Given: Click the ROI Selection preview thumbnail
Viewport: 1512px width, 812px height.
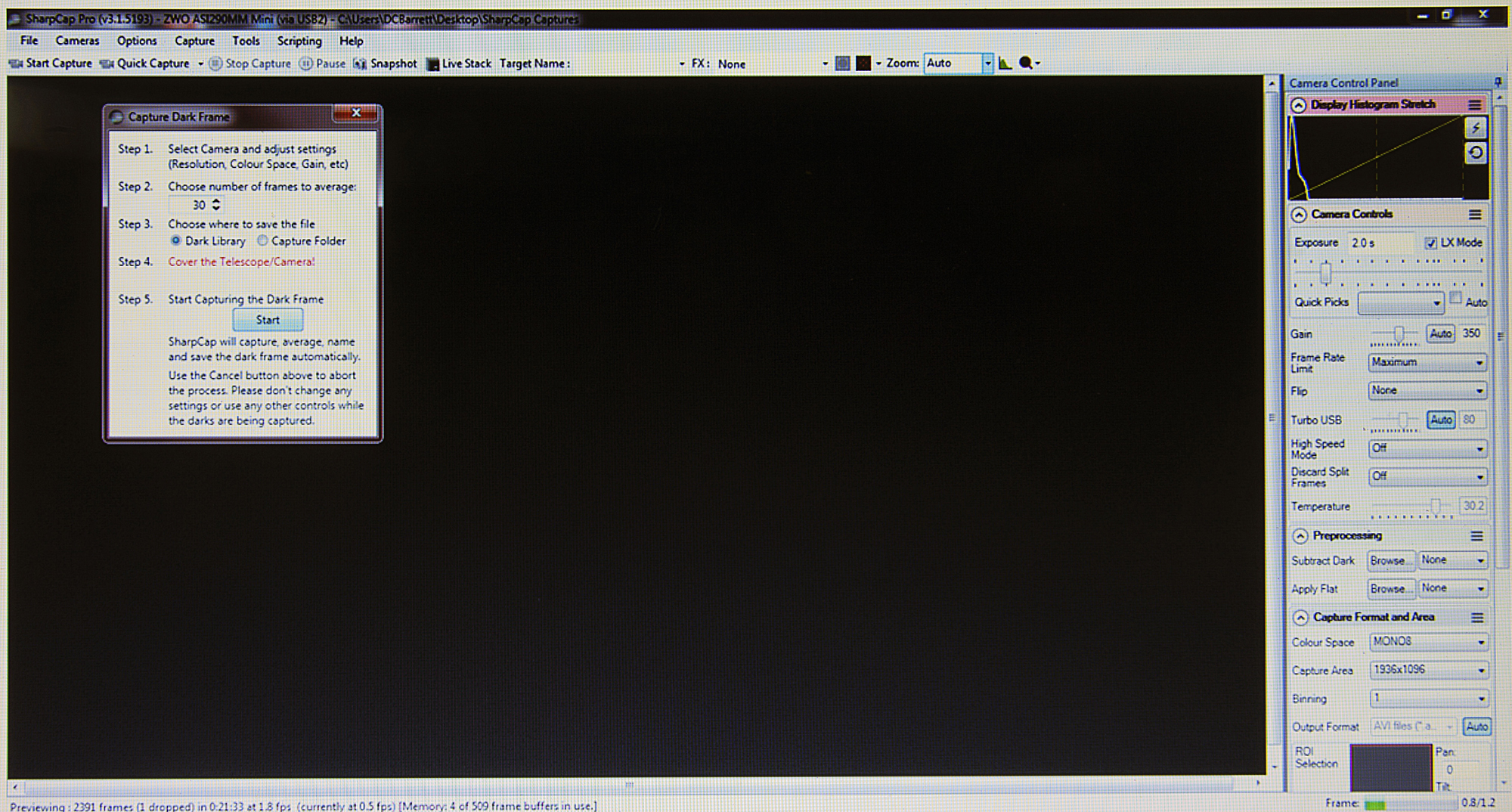Looking at the screenshot, I should coord(1391,767).
